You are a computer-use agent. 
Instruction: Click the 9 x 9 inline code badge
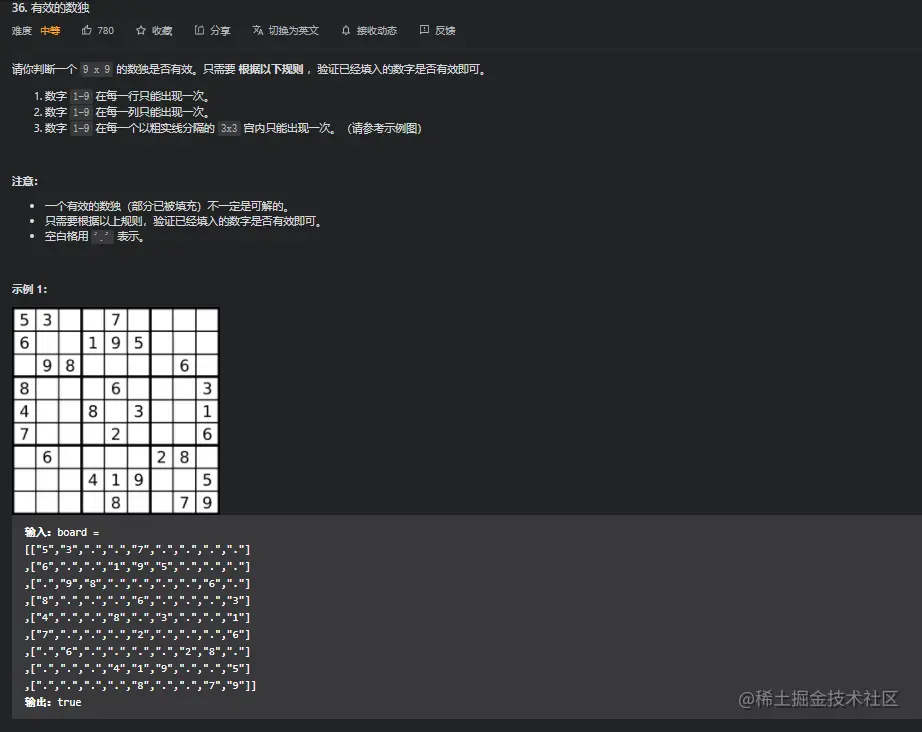tap(95, 69)
